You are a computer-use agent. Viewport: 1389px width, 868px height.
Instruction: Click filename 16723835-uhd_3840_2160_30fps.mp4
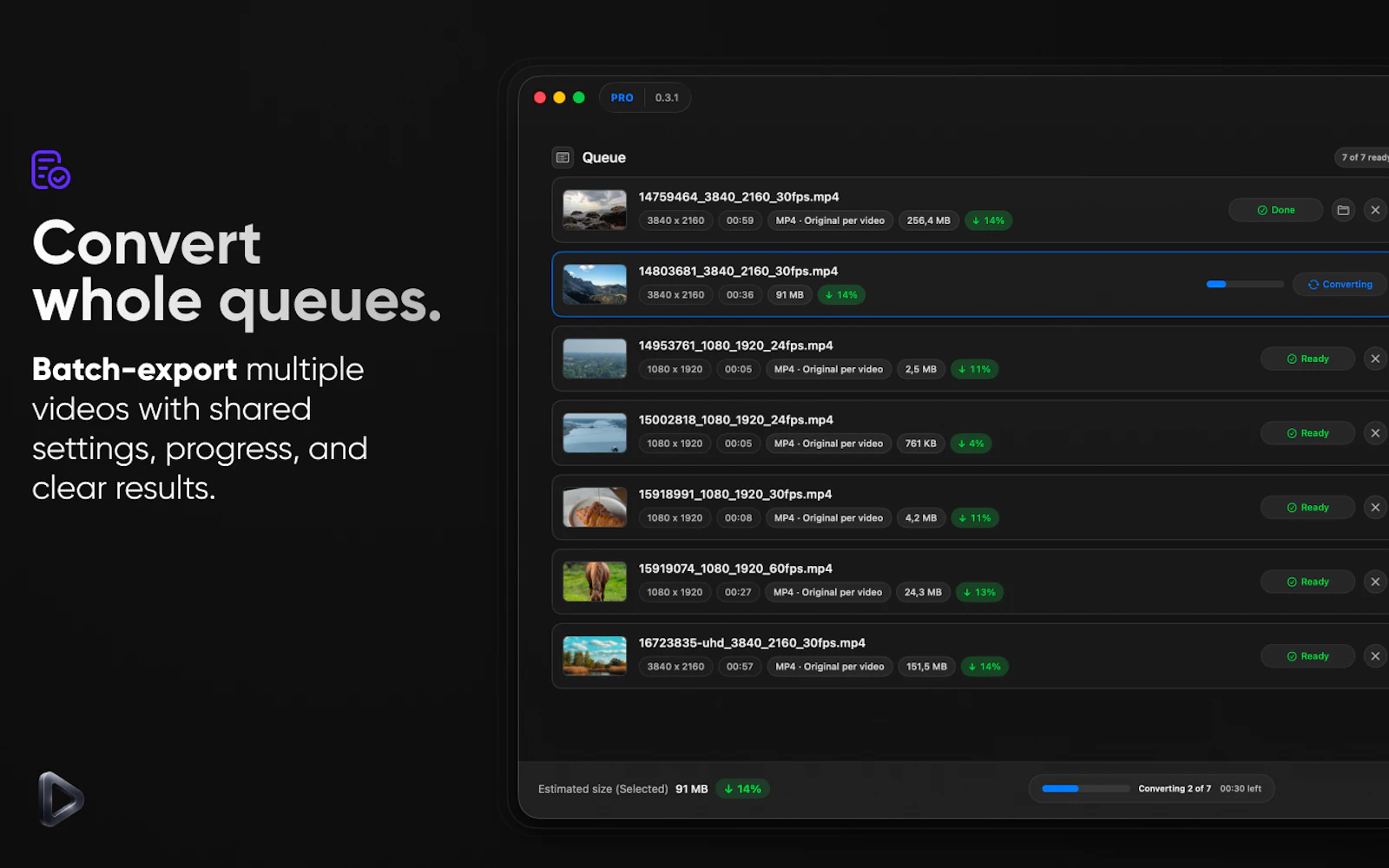(x=752, y=643)
